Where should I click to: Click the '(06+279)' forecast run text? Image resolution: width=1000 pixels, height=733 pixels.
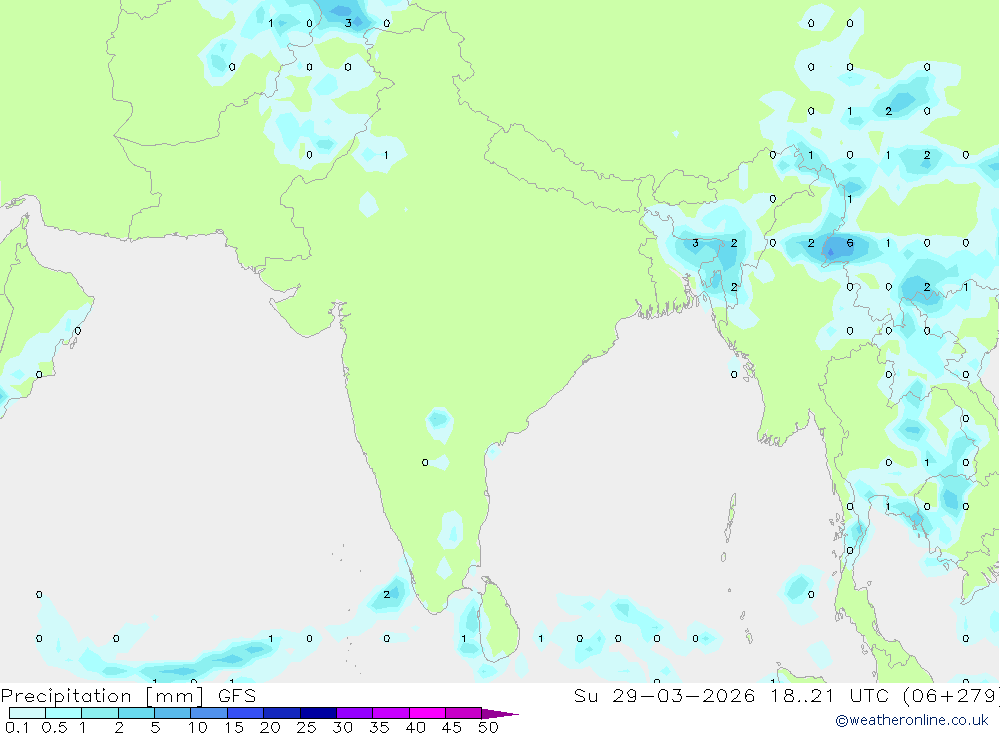tap(951, 696)
